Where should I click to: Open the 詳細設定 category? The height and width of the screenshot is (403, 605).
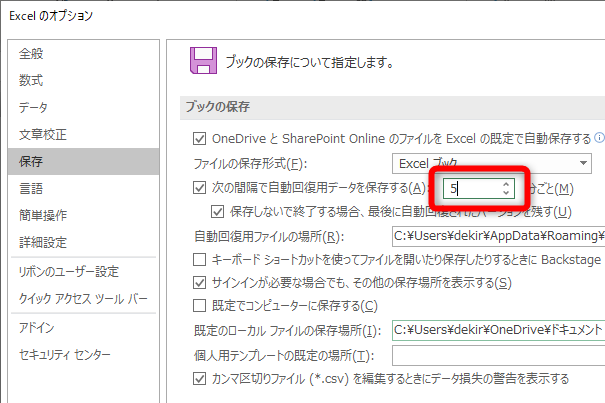click(43, 241)
